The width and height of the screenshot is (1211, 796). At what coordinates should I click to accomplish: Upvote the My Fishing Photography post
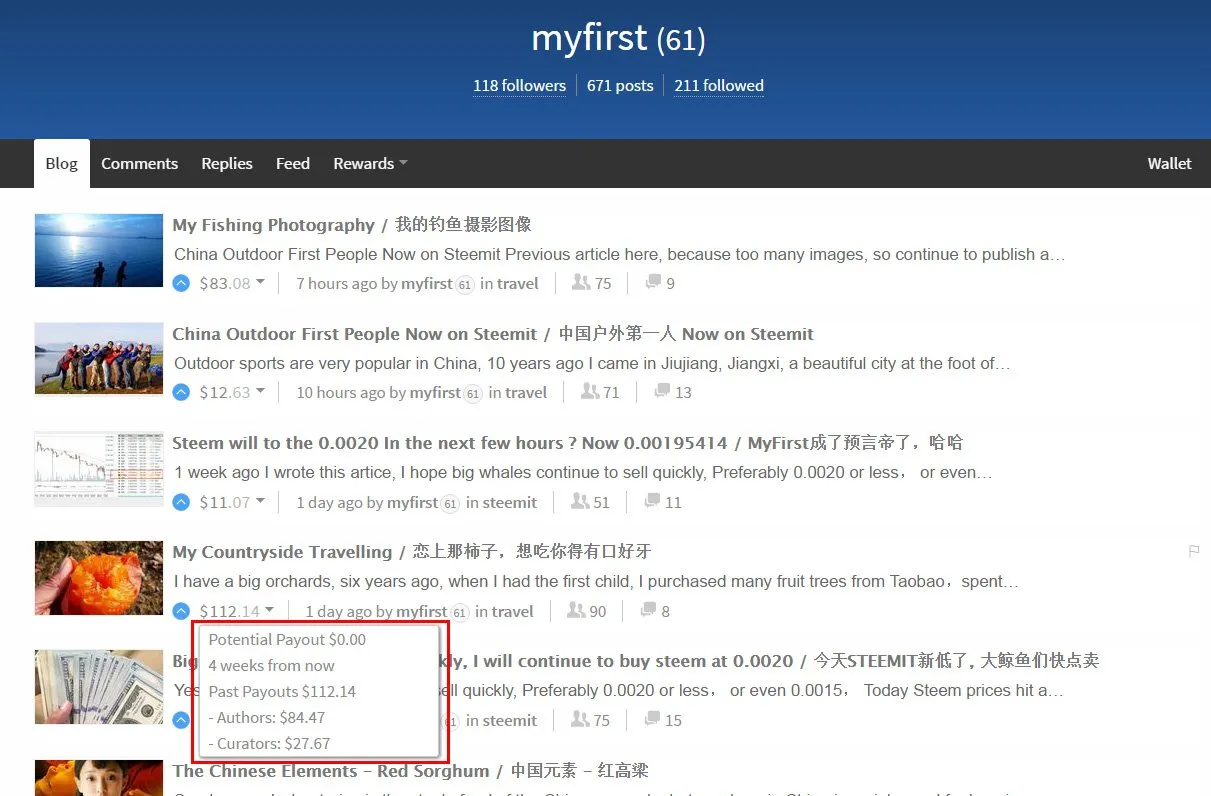point(181,283)
